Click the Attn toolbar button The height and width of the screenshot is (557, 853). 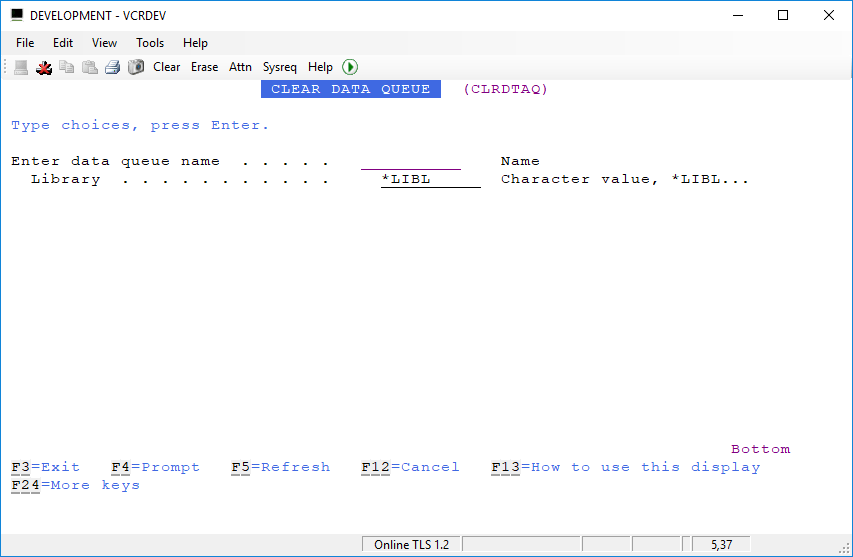[x=240, y=67]
